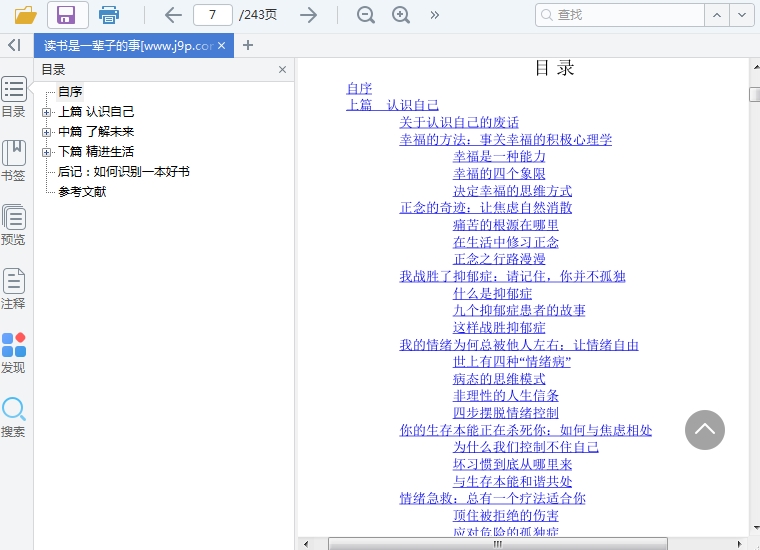Viewport: 760px width, 550px height.
Task: Open the 目录 sidebar icon
Action: [14, 97]
